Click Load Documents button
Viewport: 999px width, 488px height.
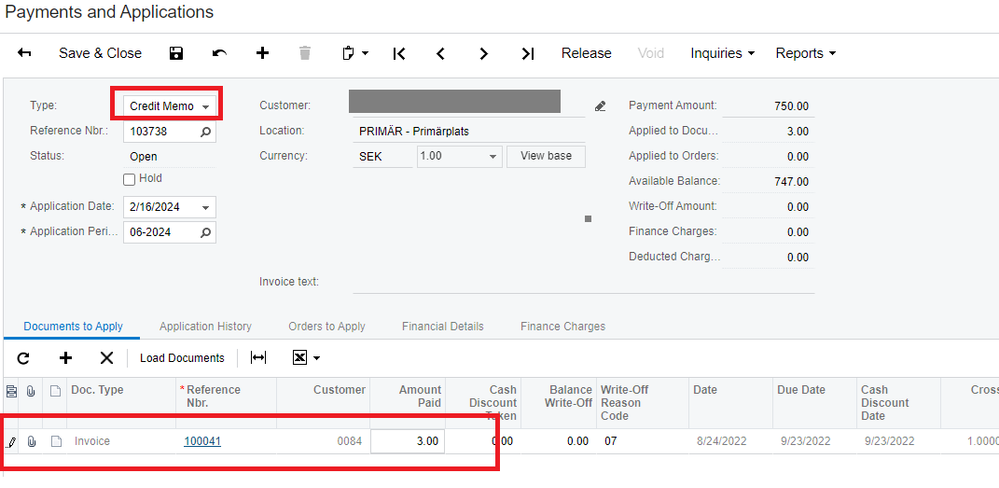182,358
